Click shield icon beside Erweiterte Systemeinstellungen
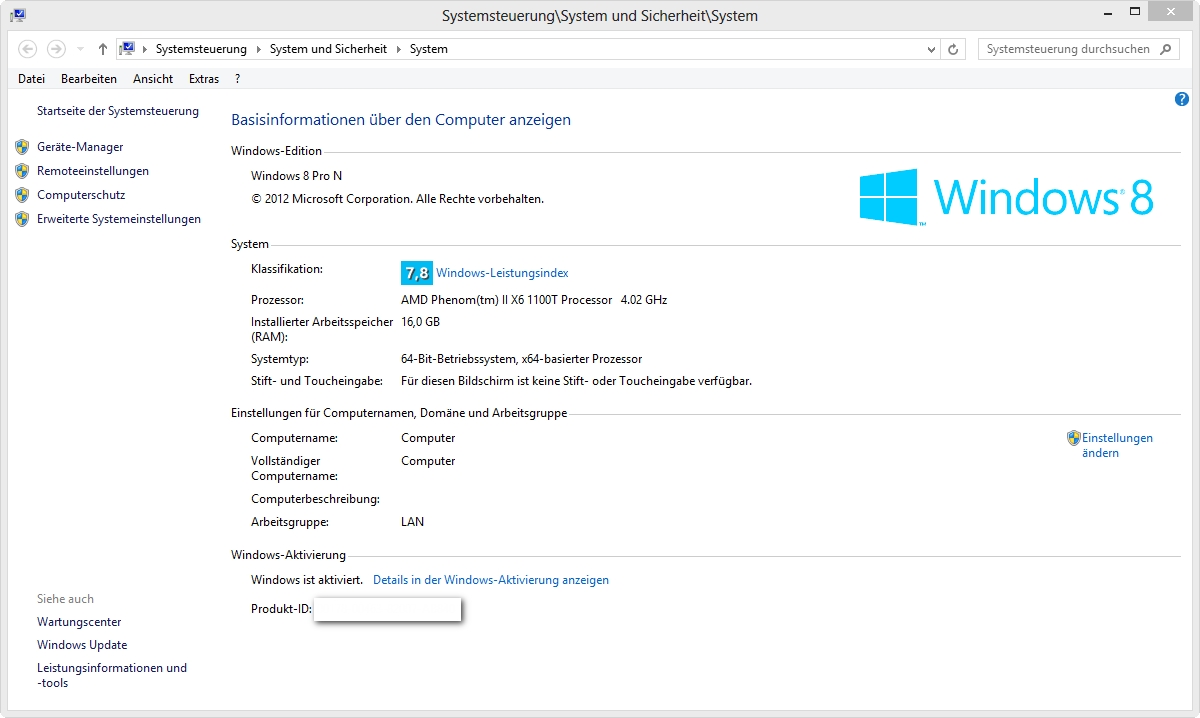Viewport: 1200px width, 718px height. (x=22, y=219)
